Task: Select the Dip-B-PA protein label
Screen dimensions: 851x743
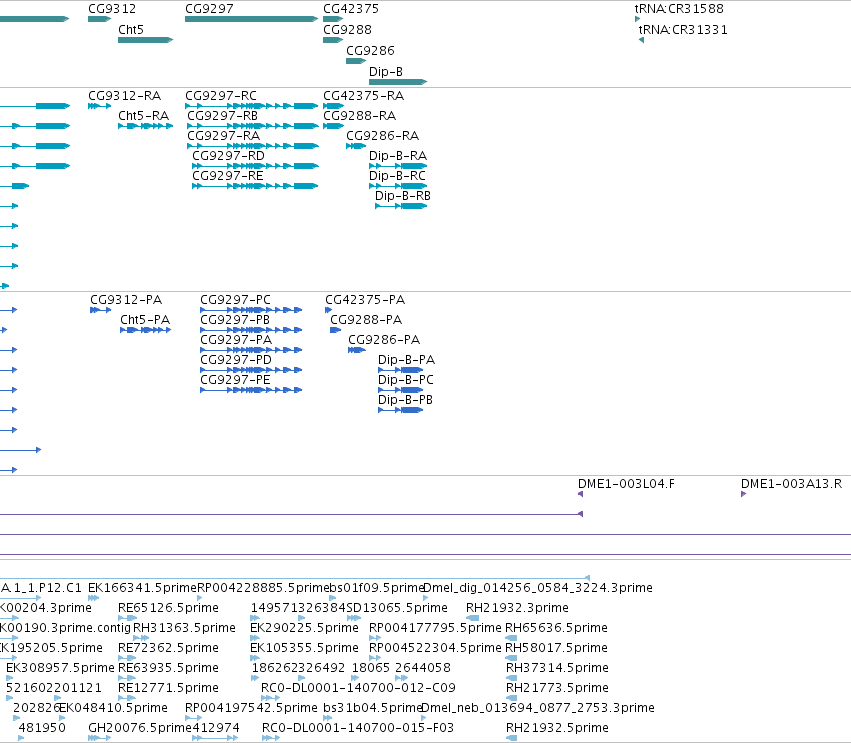Action: tap(407, 360)
